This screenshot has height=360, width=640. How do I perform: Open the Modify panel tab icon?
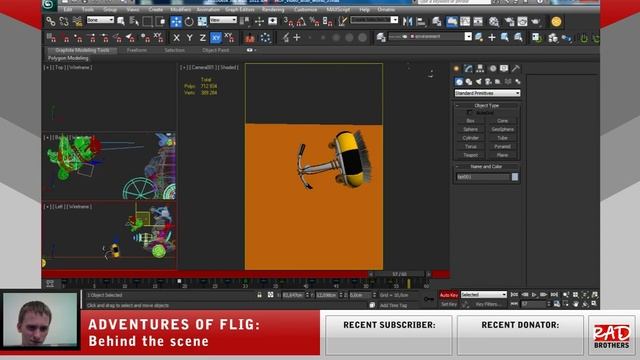pyautogui.click(x=468, y=69)
